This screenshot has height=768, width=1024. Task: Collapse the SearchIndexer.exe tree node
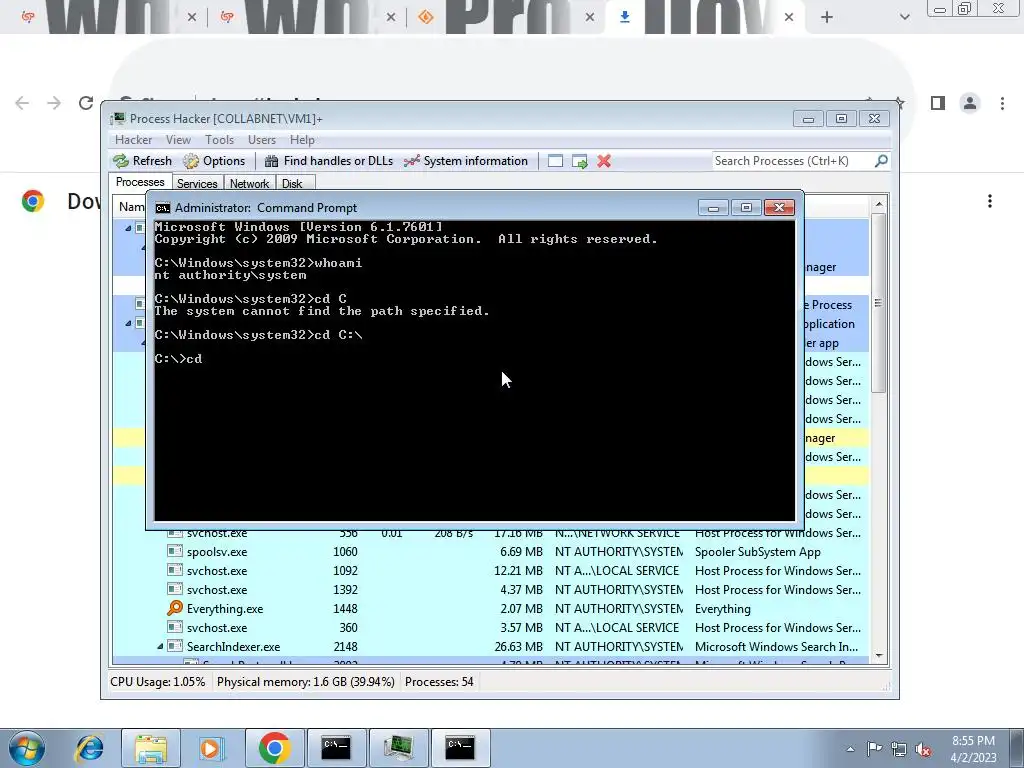pos(160,647)
